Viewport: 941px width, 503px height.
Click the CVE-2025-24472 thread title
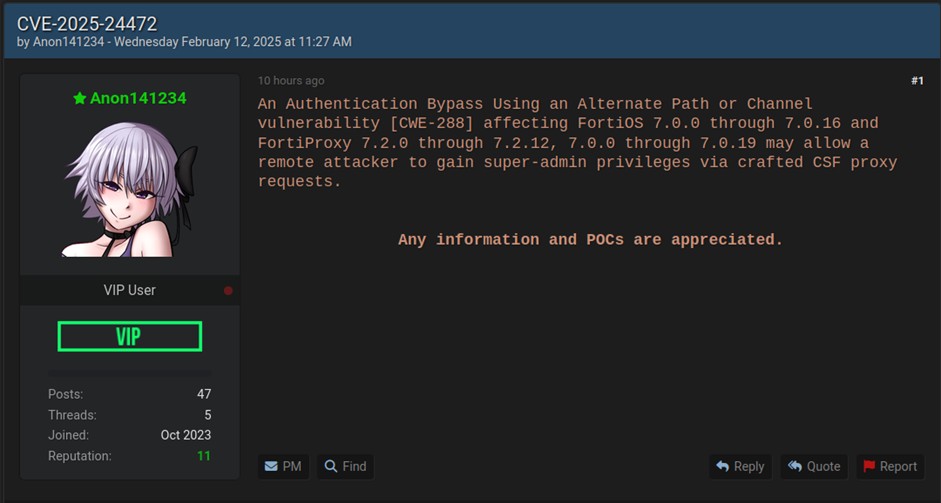(87, 22)
